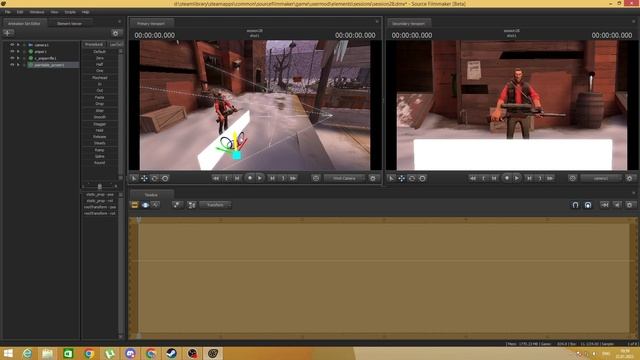Choose move tool in Primary Viewport
The width and height of the screenshot is (640, 360).
point(144,178)
